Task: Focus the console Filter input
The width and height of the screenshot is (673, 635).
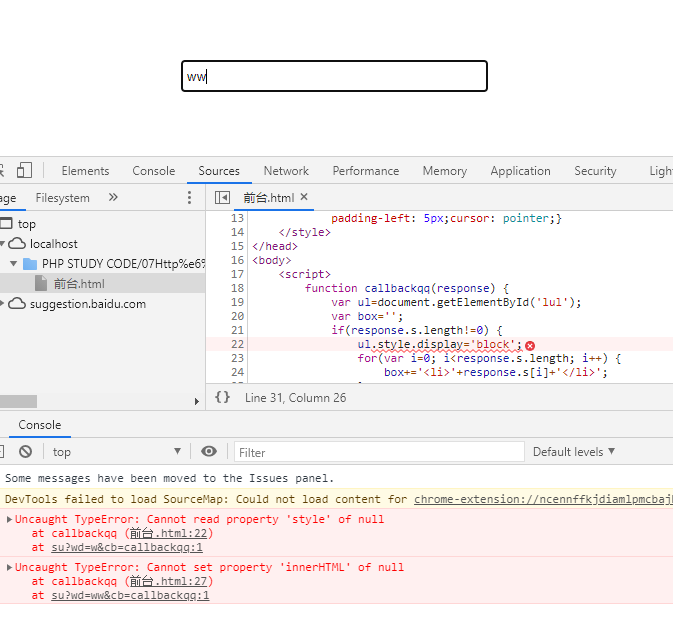Action: click(x=379, y=452)
